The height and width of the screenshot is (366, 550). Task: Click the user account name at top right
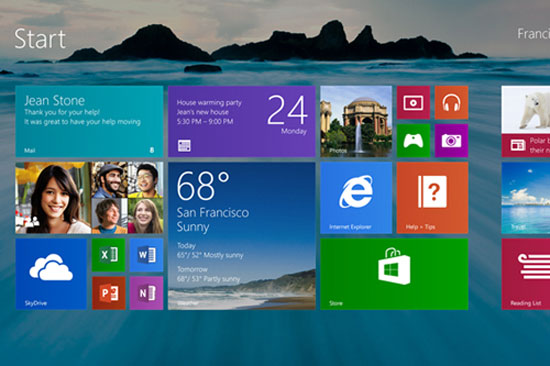pos(534,34)
